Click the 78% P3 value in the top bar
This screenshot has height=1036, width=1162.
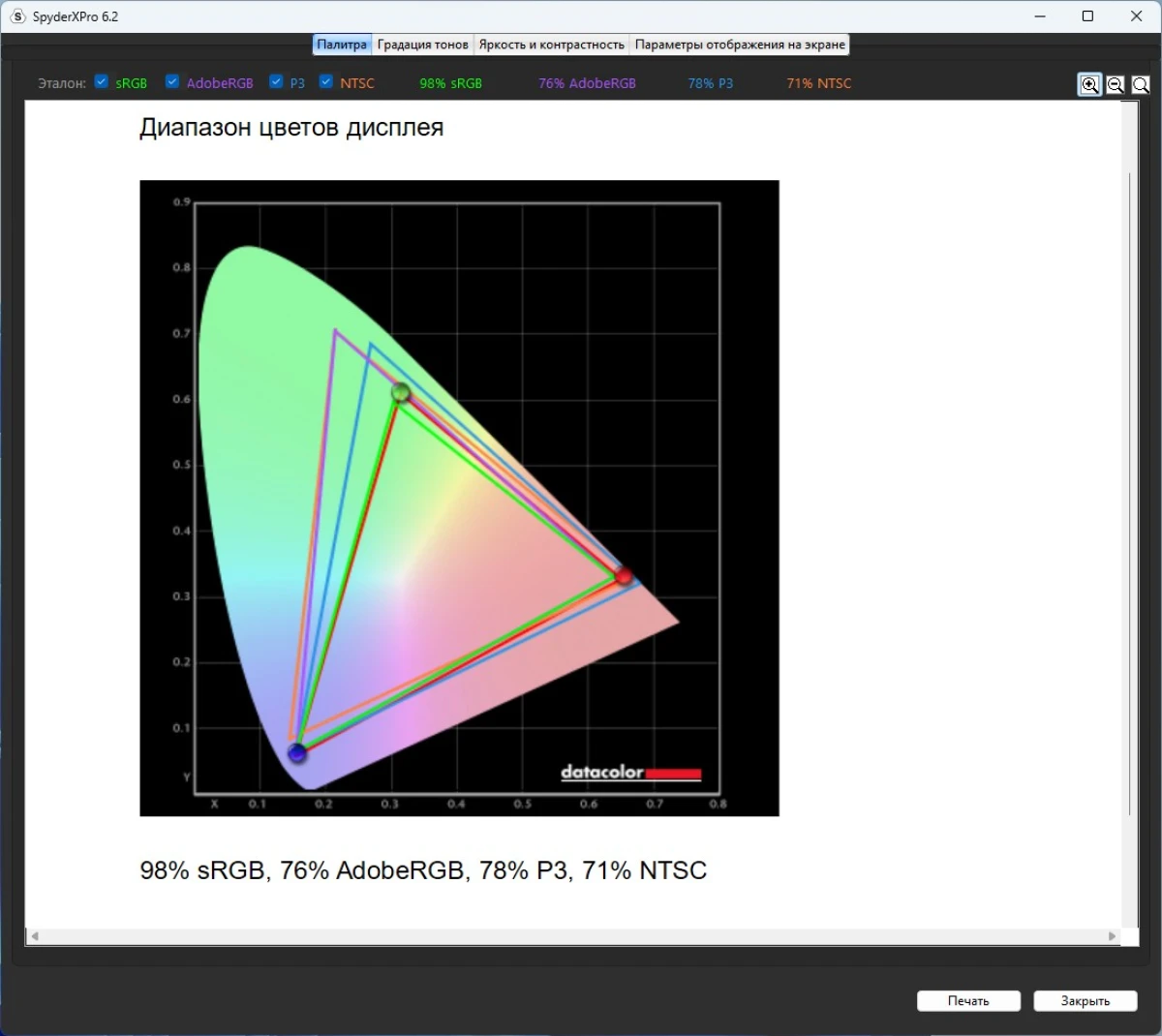pyautogui.click(x=711, y=83)
